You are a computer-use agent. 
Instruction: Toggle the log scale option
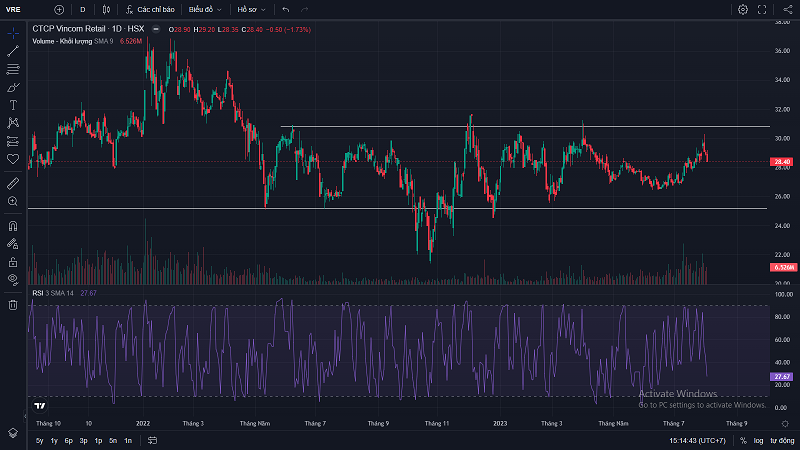click(758, 440)
